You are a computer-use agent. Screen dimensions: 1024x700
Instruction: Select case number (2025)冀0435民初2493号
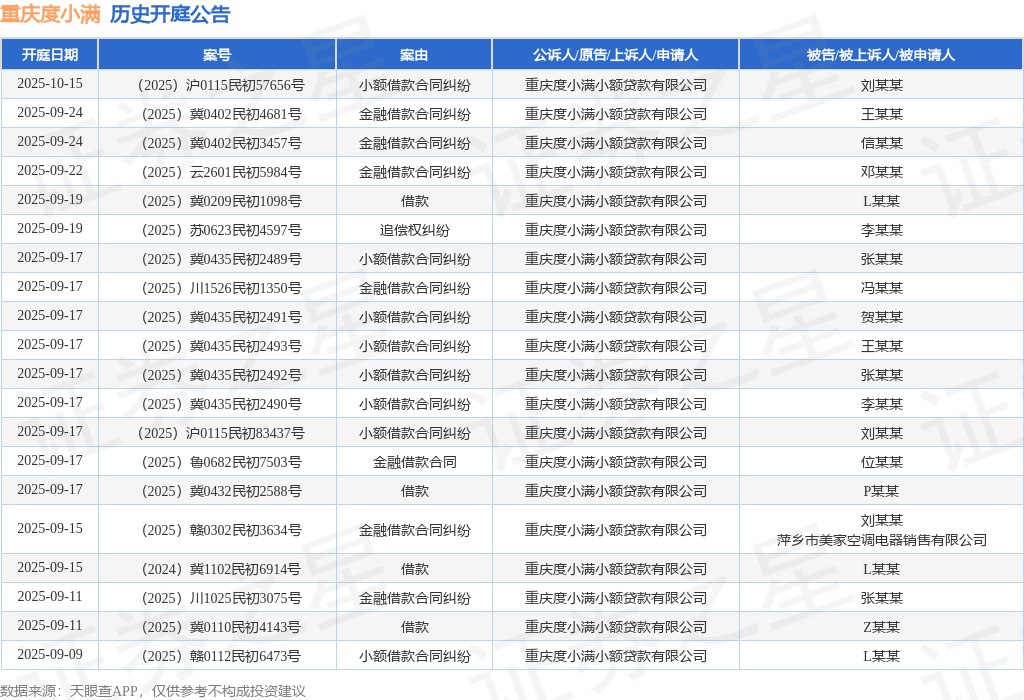220,346
